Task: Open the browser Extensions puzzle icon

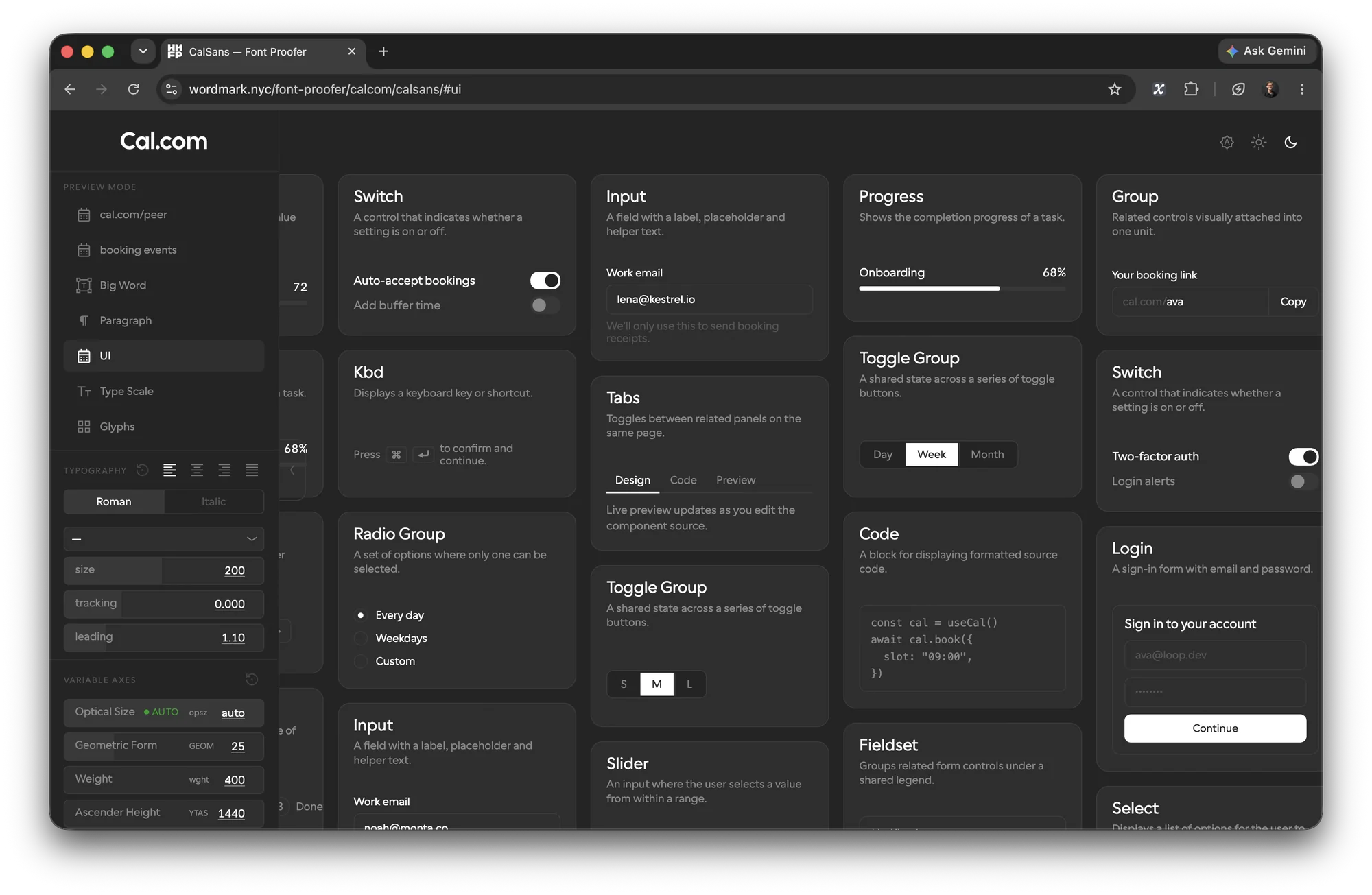Action: [x=1191, y=89]
